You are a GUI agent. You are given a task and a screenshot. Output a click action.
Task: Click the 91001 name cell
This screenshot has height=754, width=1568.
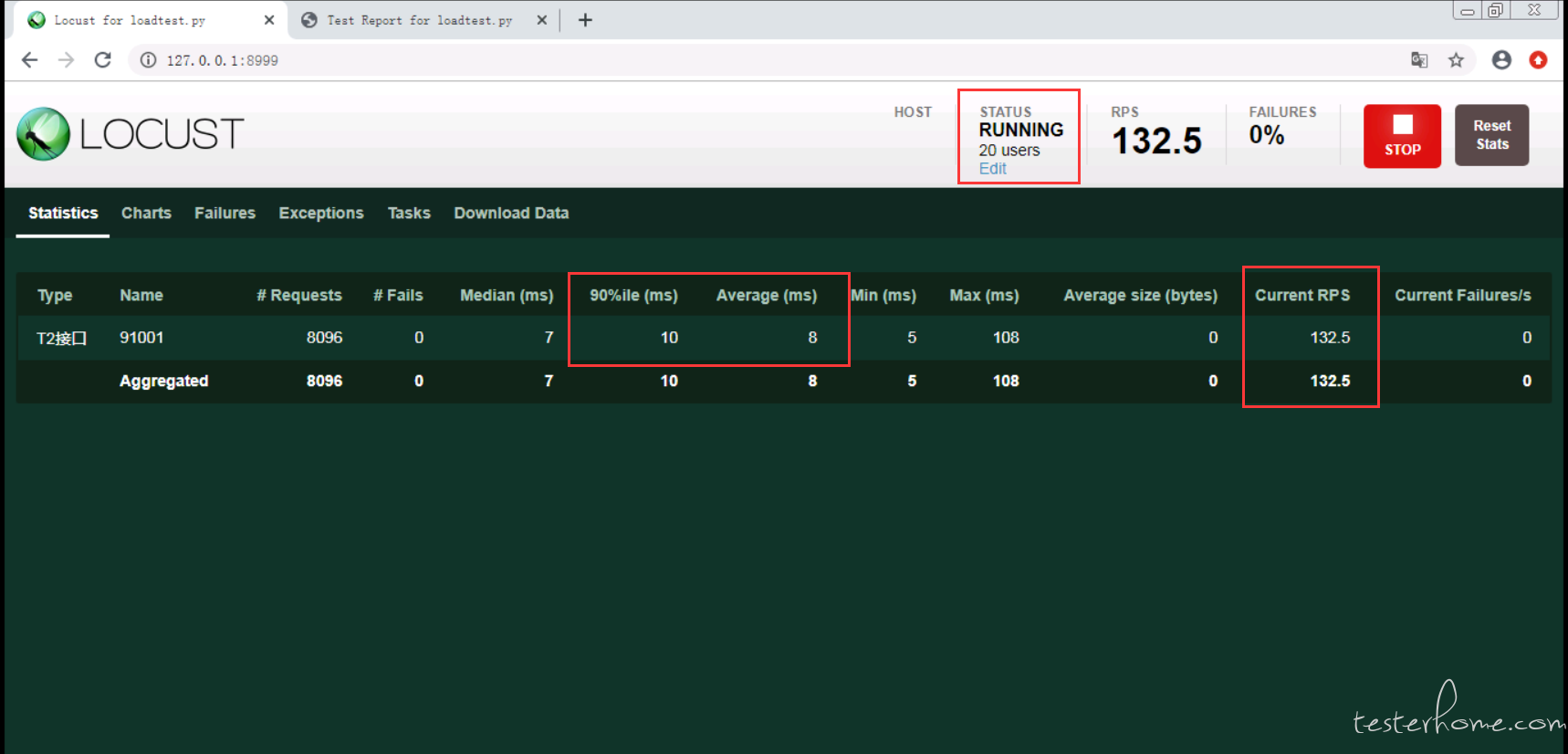tap(141, 338)
